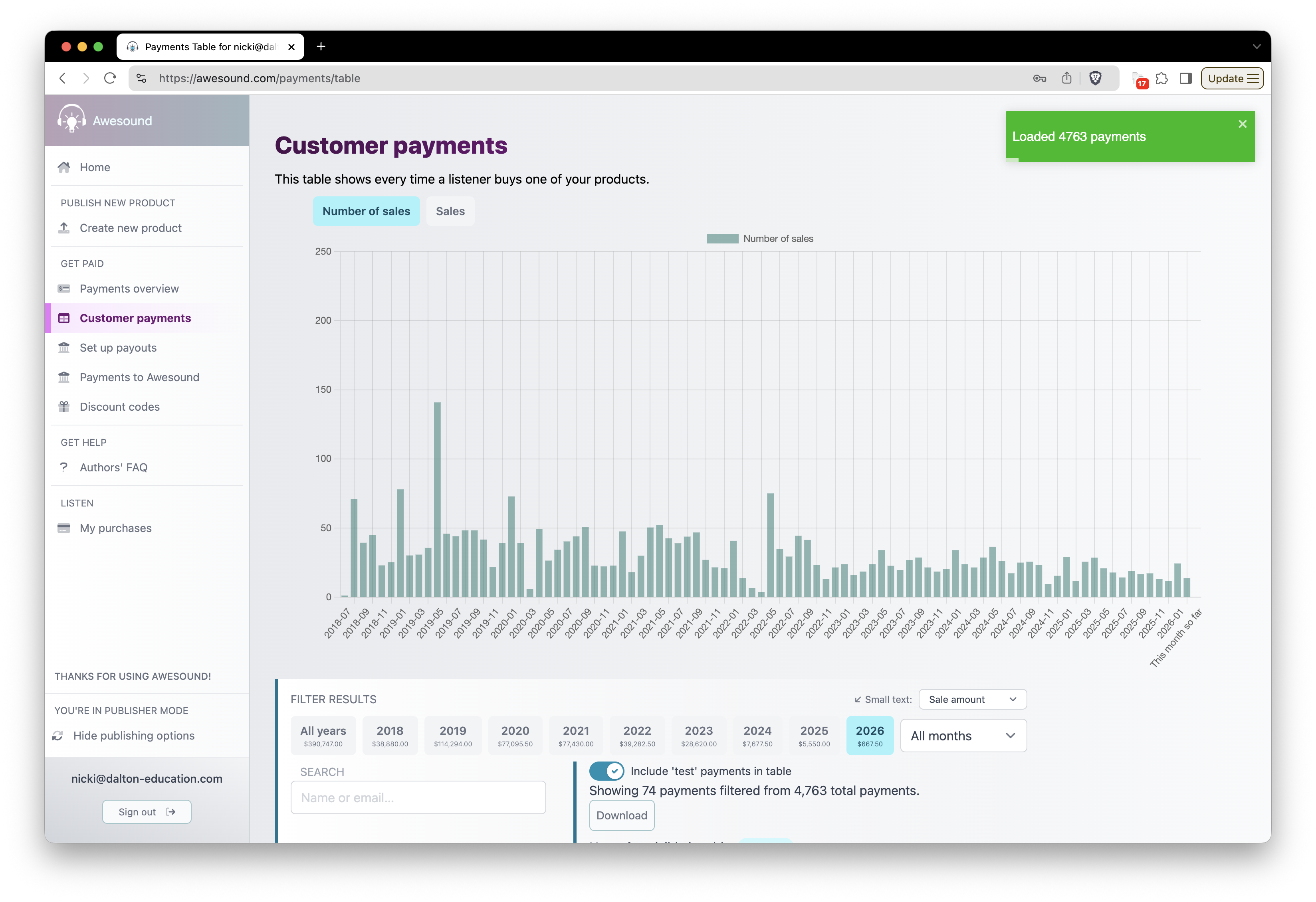Click the Brave shields lion icon

coord(1095,78)
